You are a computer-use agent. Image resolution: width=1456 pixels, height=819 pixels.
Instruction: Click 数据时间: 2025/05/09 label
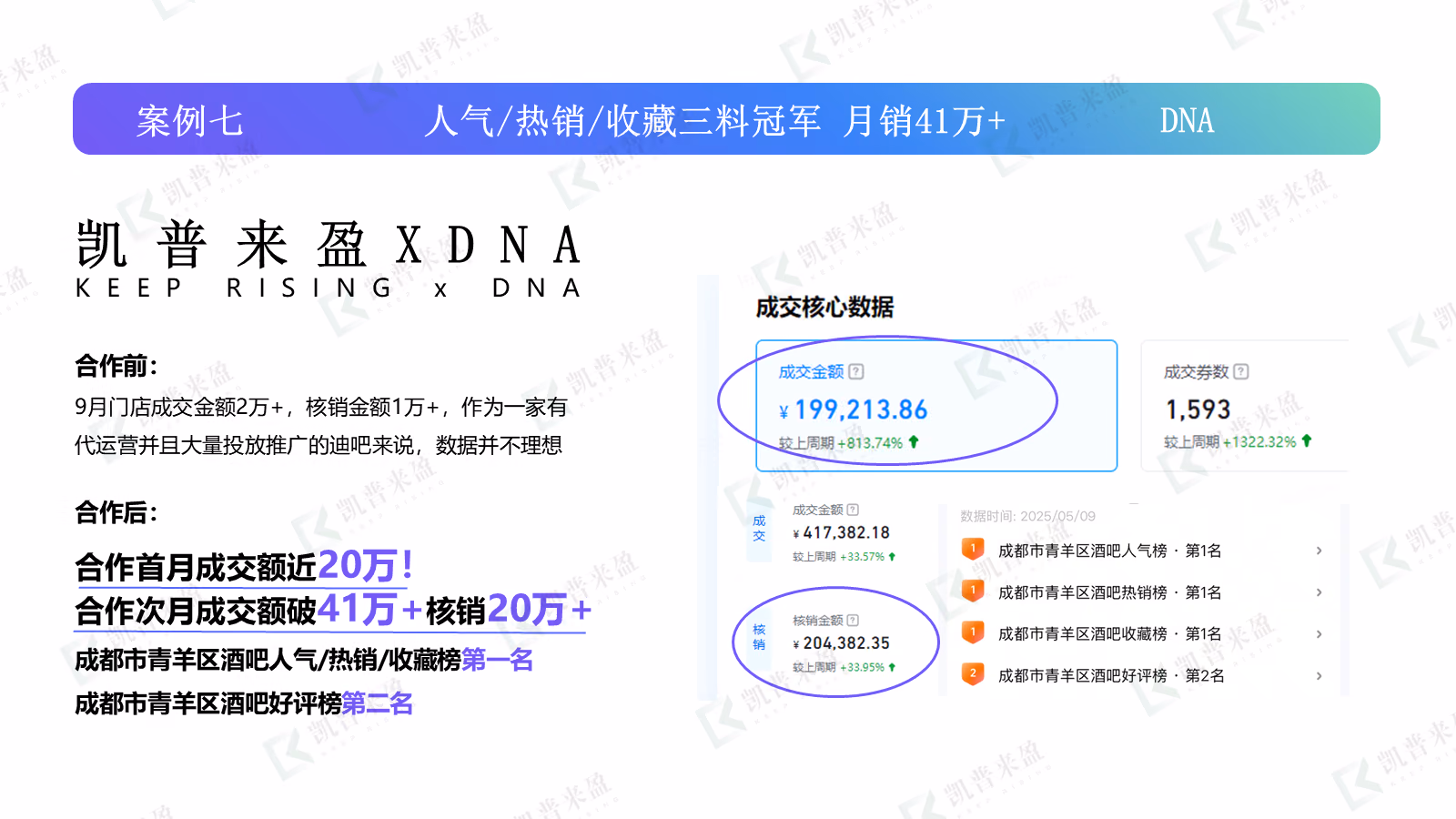coord(1028,516)
